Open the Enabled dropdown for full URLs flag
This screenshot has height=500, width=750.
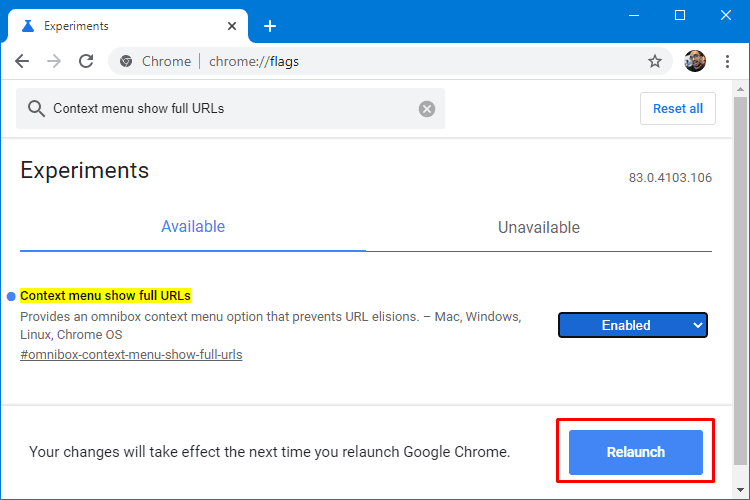632,325
